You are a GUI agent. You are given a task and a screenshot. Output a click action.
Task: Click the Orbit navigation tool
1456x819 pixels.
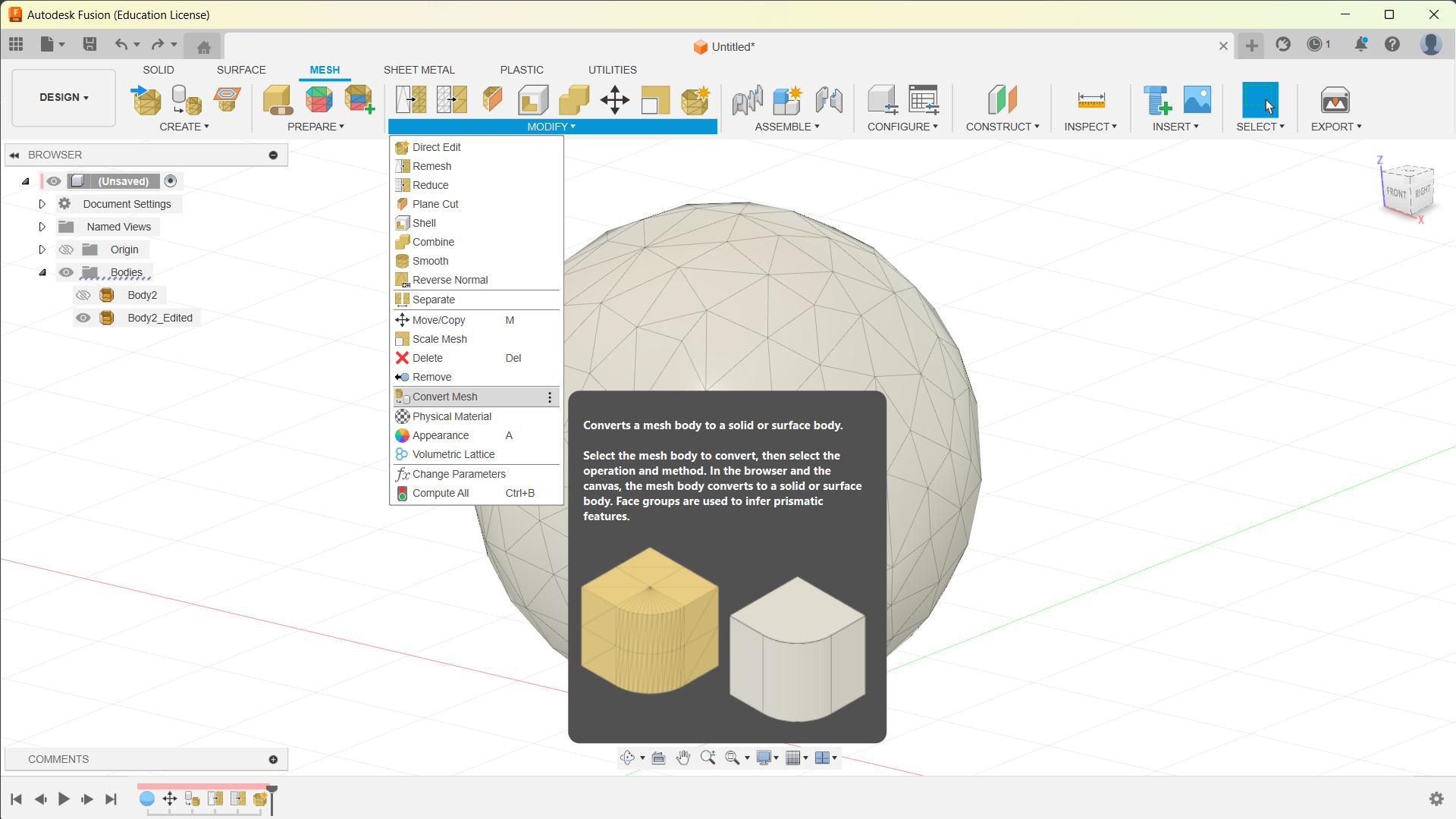click(627, 758)
